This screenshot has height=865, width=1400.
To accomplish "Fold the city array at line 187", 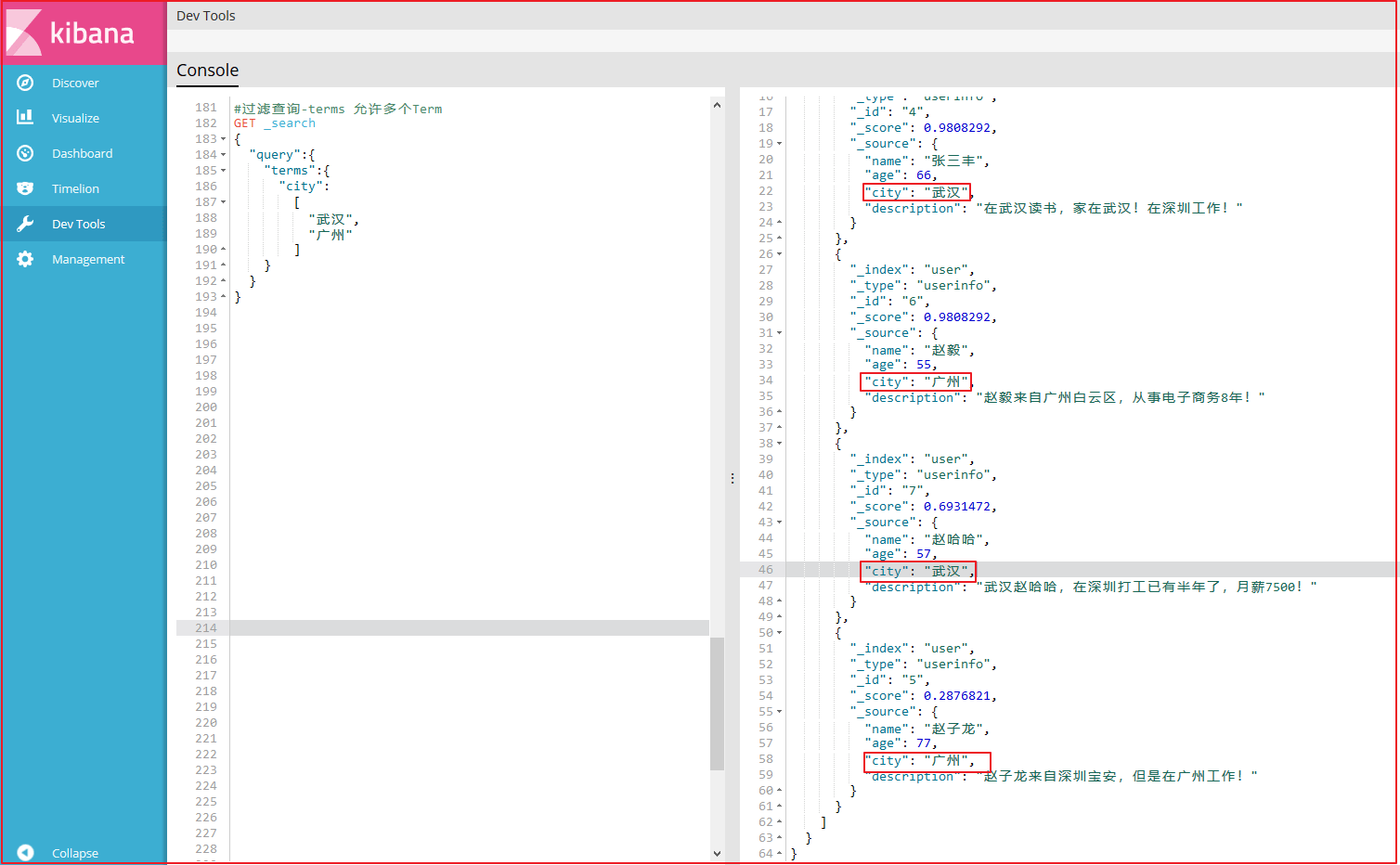I will (x=224, y=202).
